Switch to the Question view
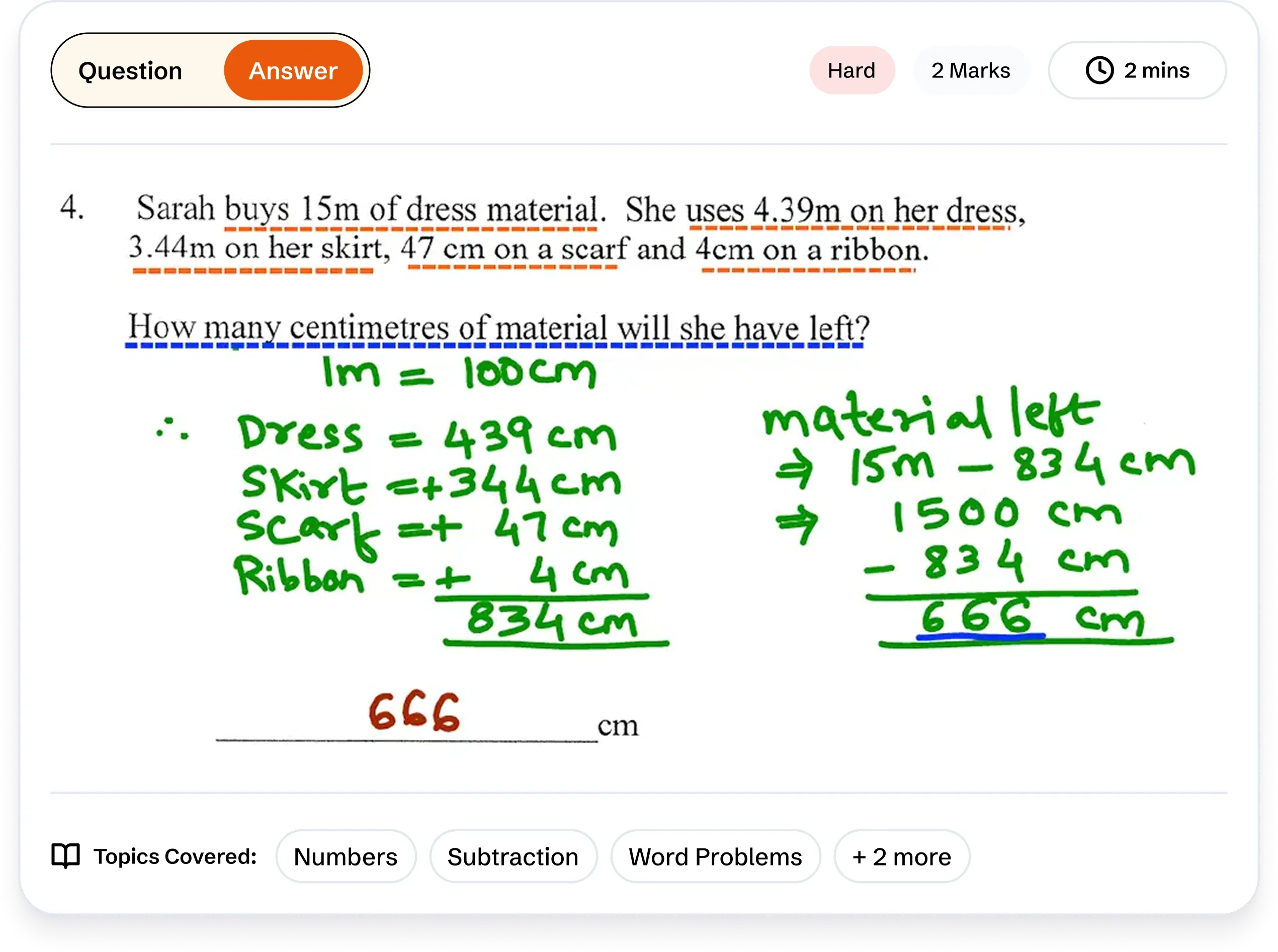Image resolution: width=1278 pixels, height=952 pixels. [x=130, y=71]
